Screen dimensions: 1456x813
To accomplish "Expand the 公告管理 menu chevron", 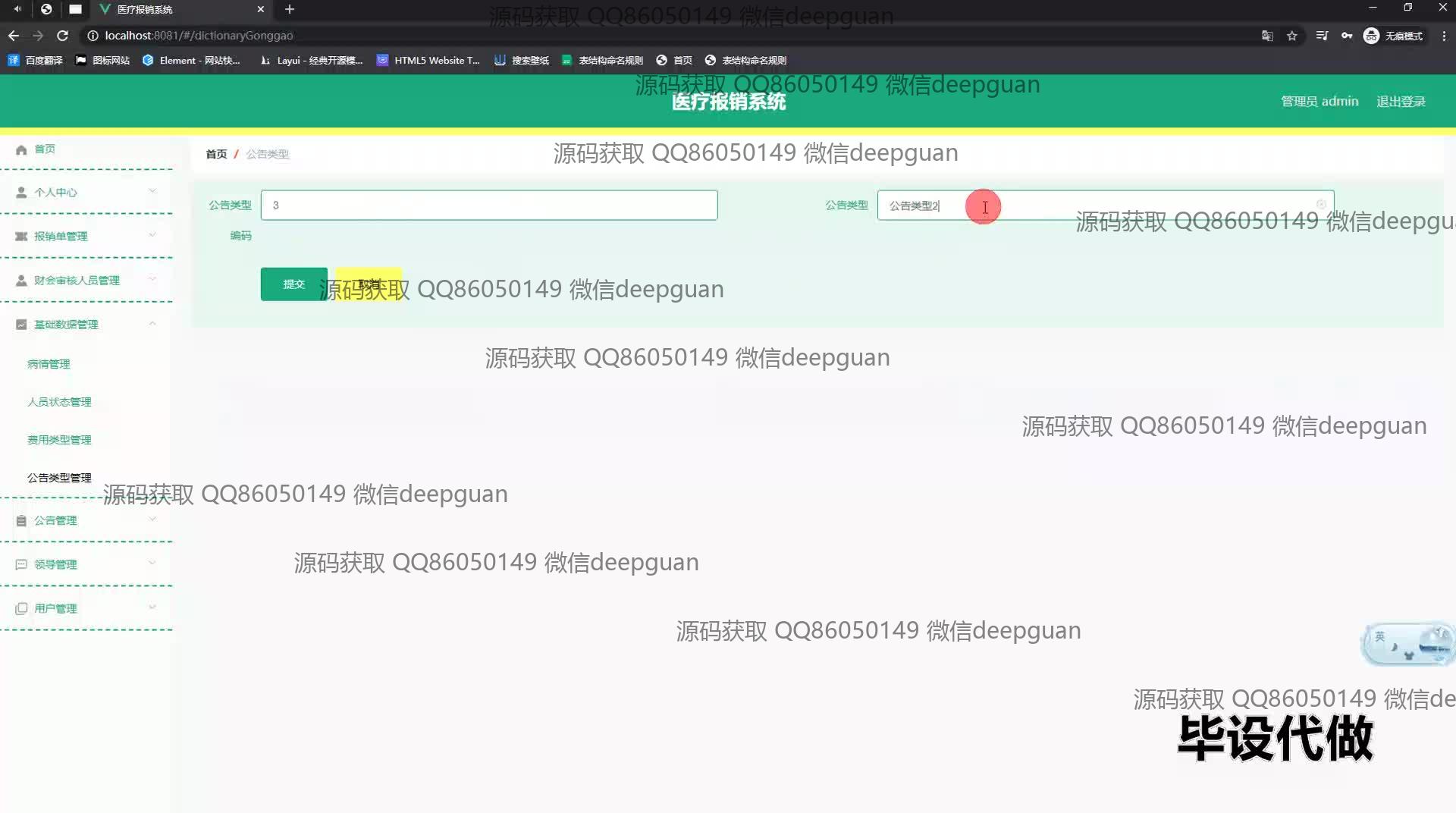I will click(152, 520).
